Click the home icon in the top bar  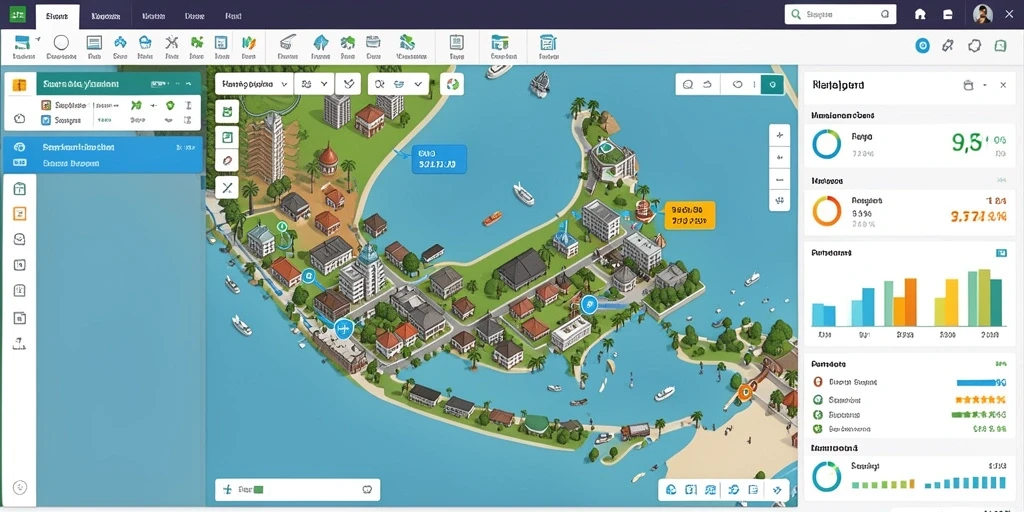click(920, 14)
